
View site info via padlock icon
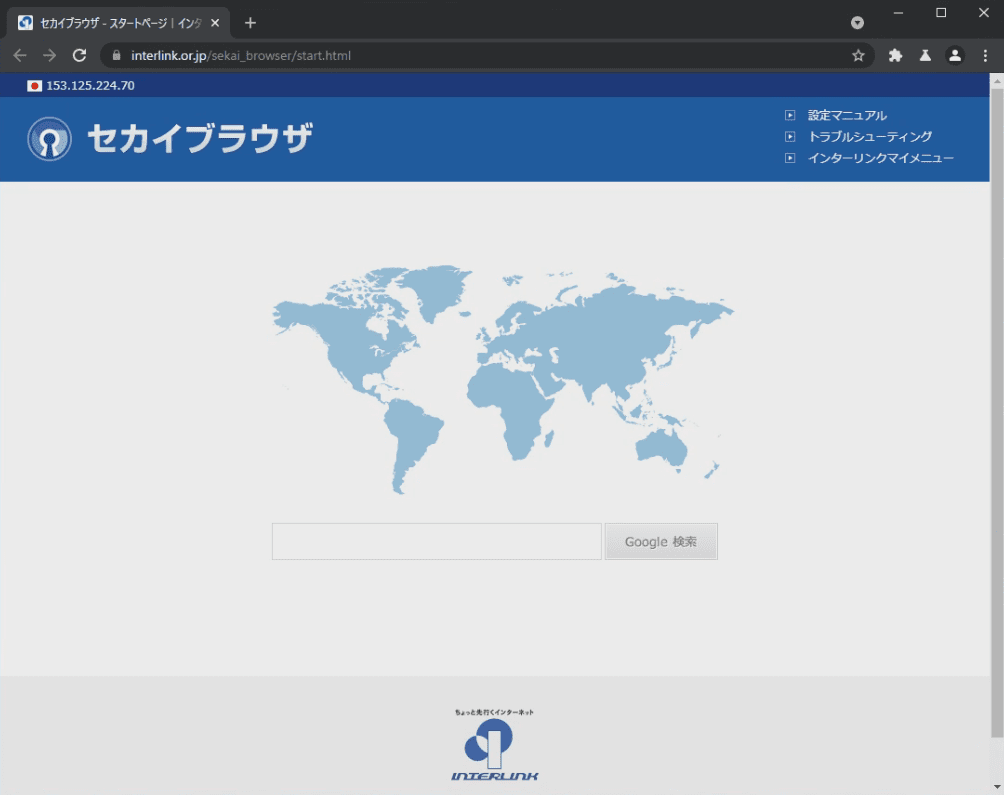(x=117, y=56)
